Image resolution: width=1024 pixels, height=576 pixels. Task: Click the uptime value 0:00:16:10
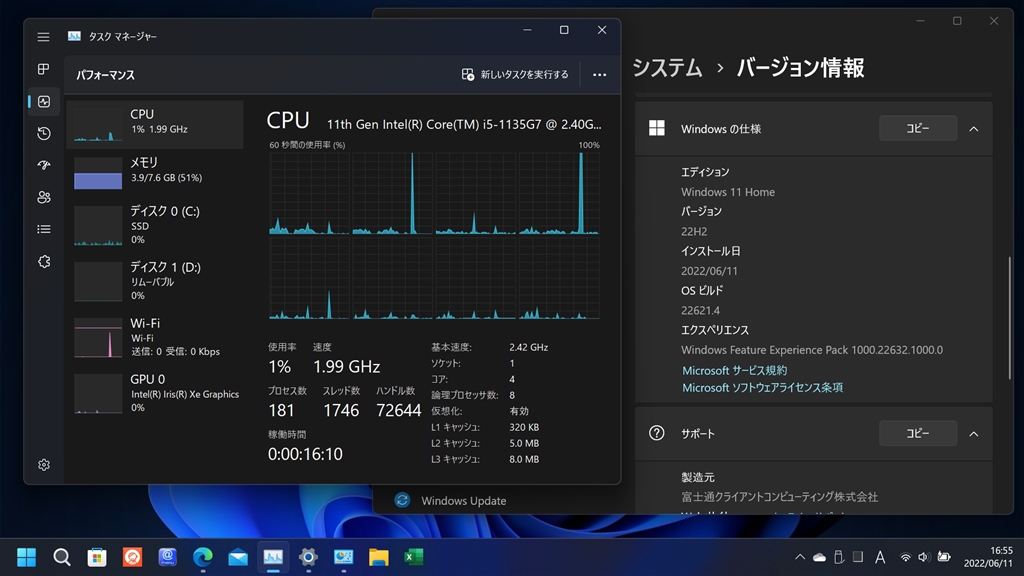(x=305, y=454)
